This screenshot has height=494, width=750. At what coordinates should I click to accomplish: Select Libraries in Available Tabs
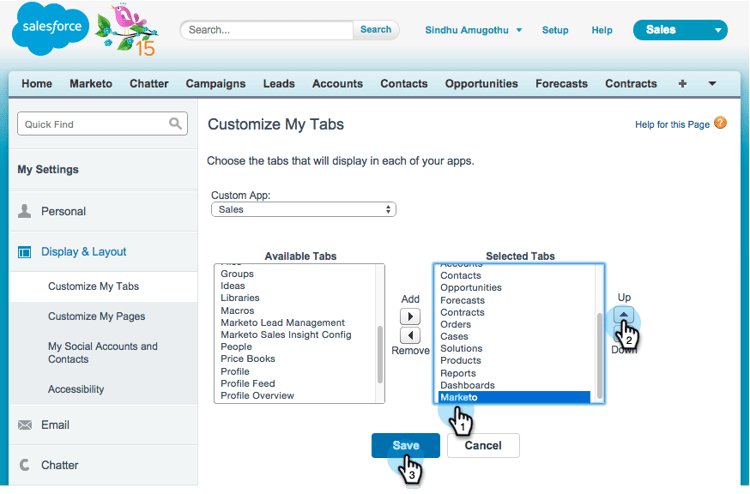240,297
